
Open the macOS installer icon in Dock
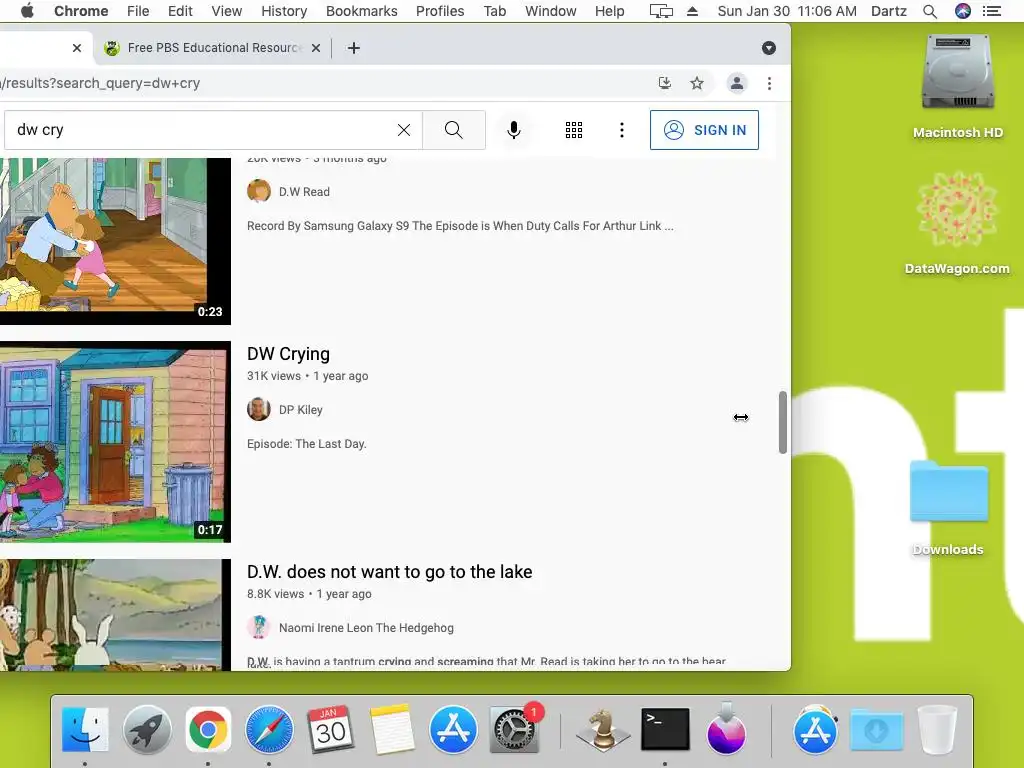click(x=726, y=729)
